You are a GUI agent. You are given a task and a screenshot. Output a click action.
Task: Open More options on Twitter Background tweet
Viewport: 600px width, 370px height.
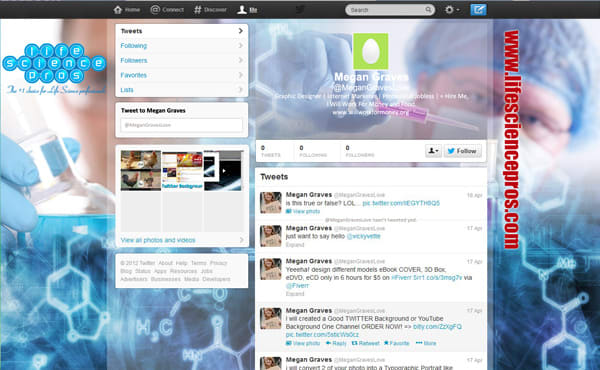[426, 343]
